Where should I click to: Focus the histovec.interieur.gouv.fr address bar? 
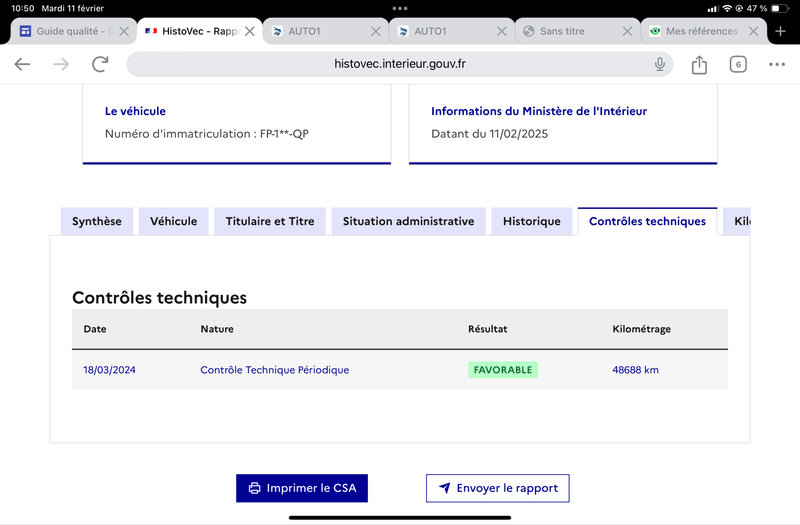coord(399,64)
